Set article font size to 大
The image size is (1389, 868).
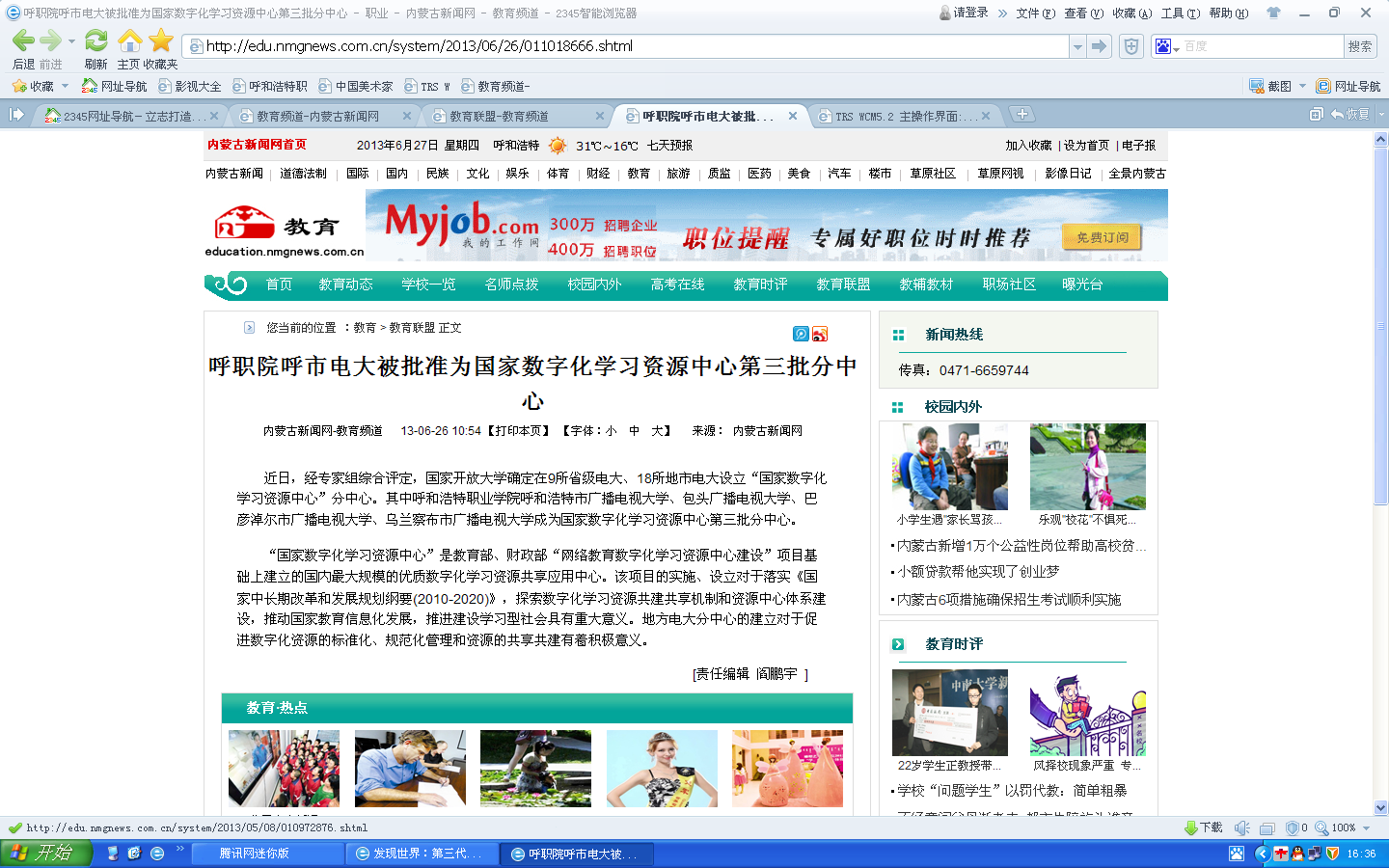tap(657, 431)
